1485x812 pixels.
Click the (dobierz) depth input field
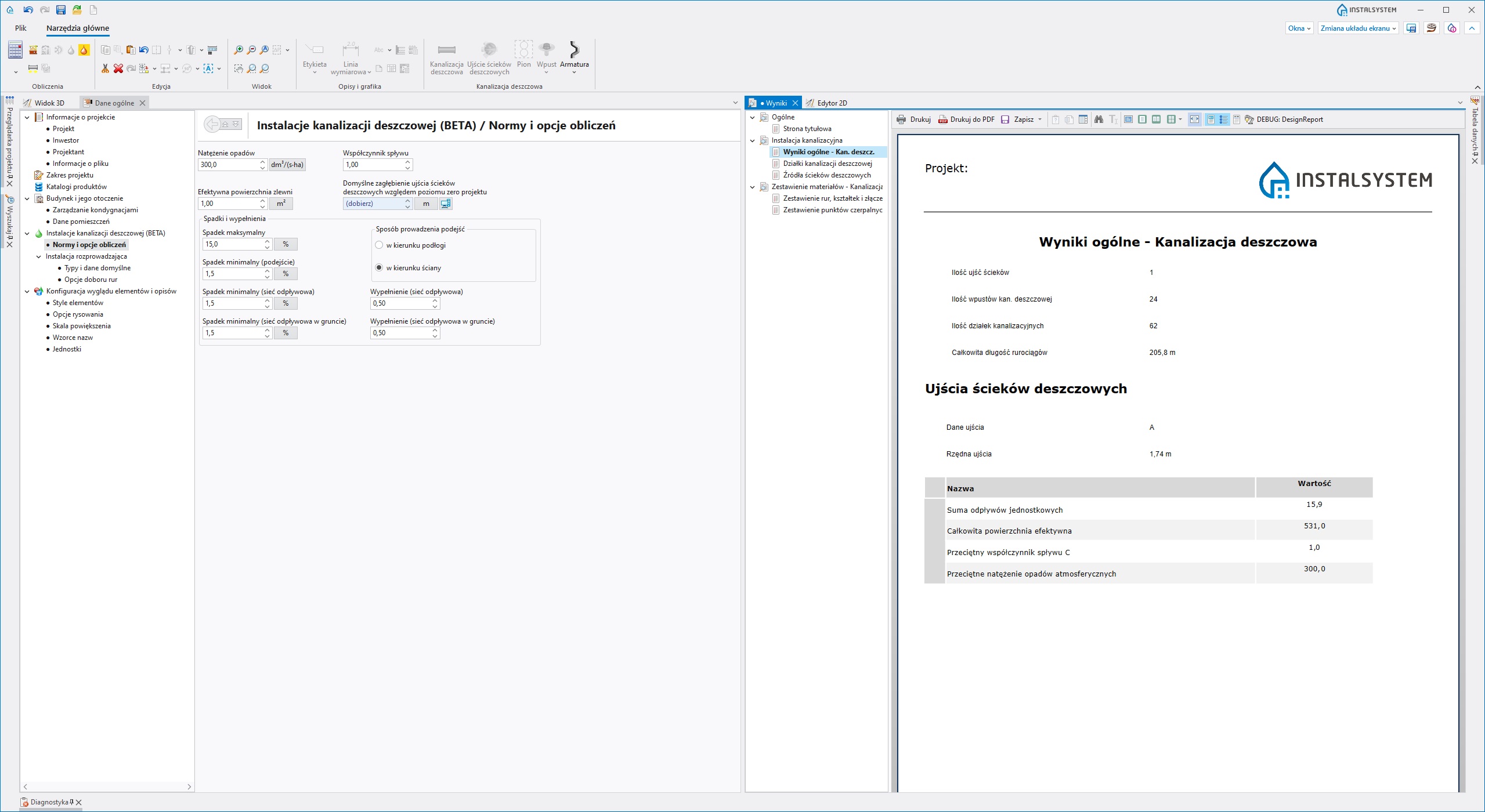374,204
